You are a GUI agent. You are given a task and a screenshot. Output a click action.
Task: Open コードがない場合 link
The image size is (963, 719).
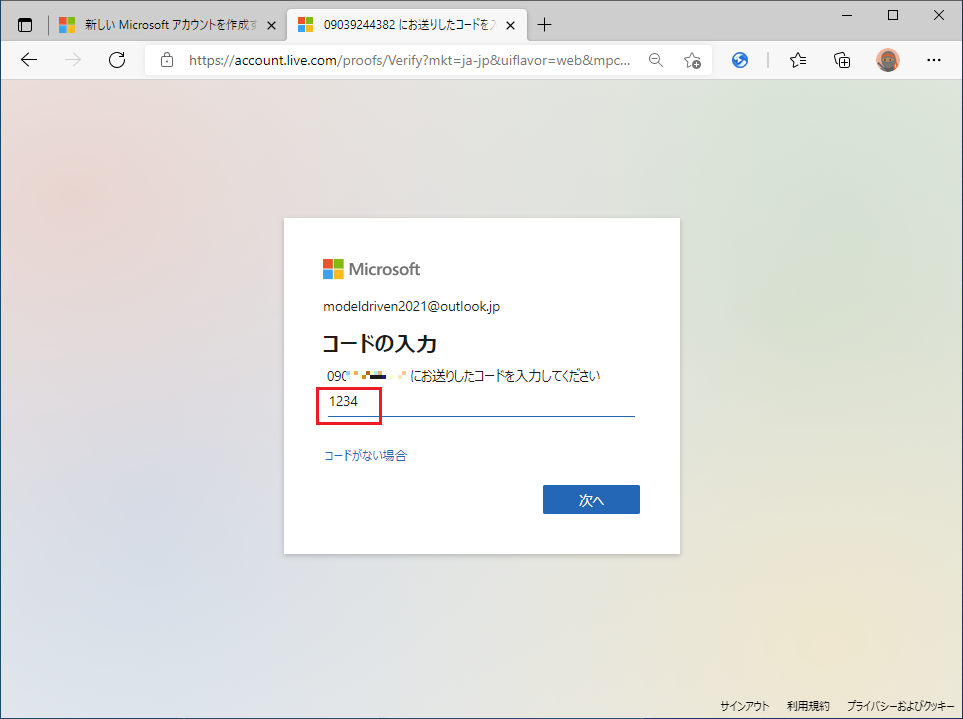click(365, 456)
